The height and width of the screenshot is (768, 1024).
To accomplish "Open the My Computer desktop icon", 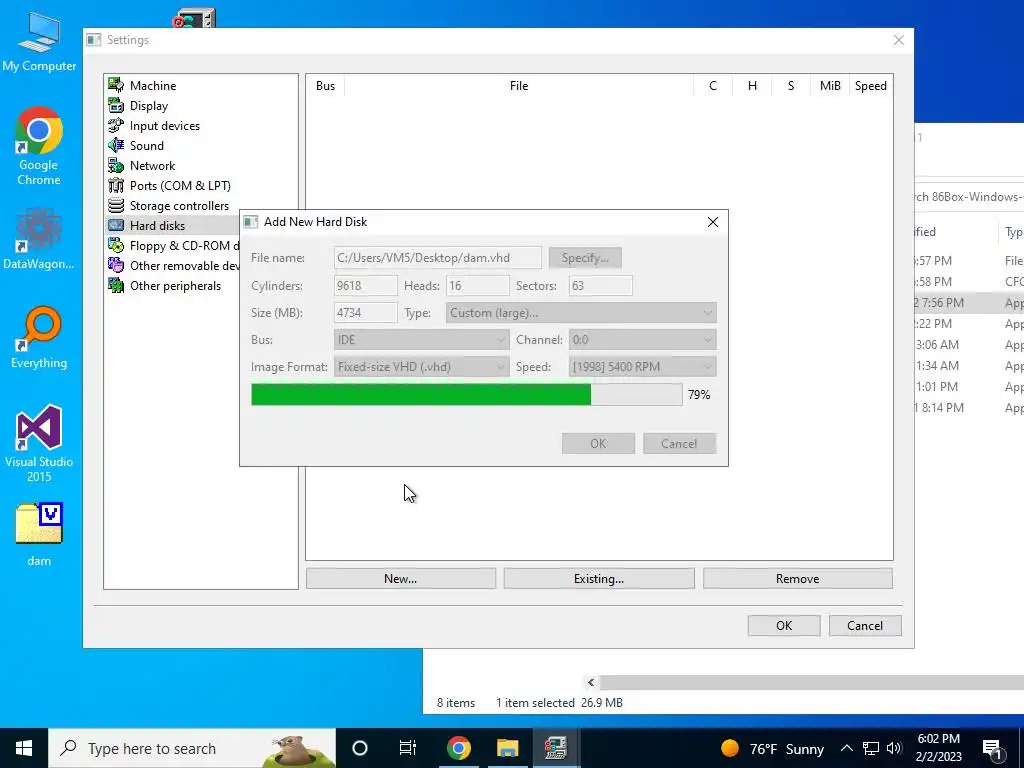I will [x=39, y=40].
